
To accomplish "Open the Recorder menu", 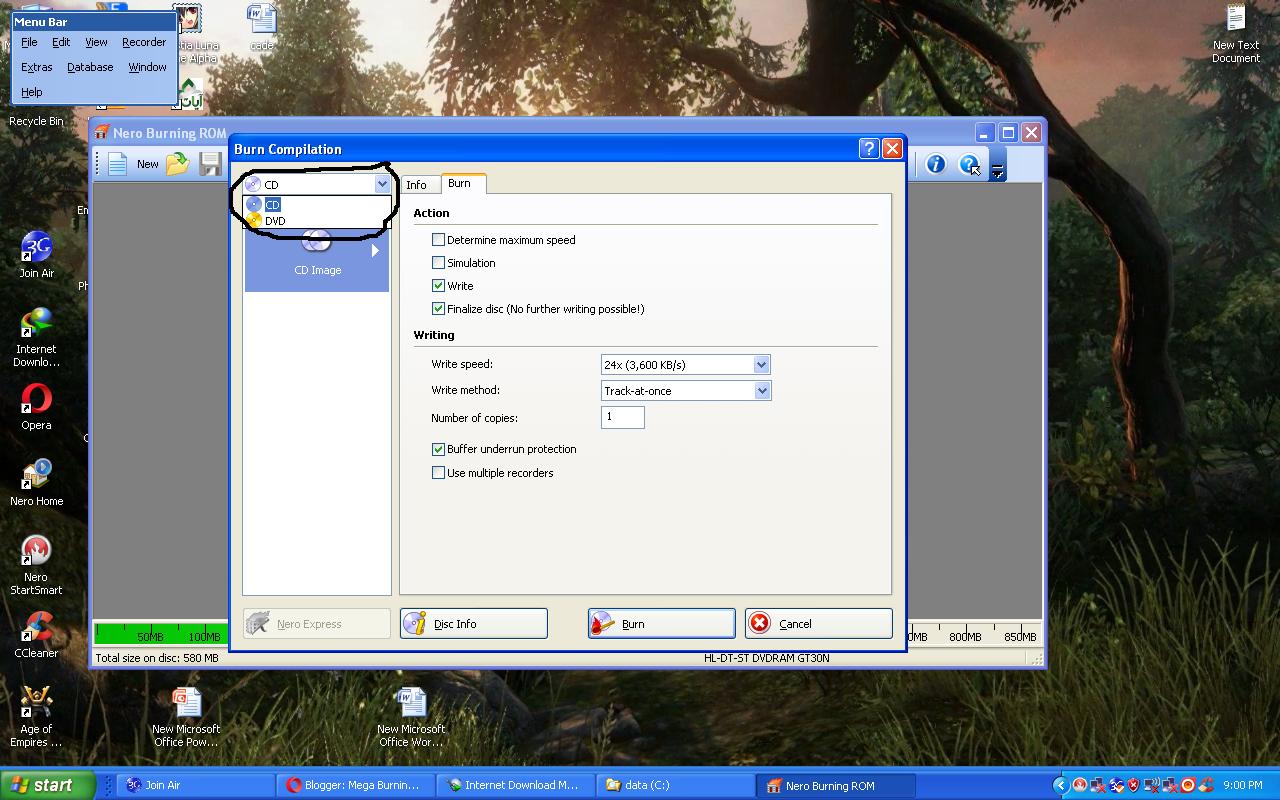I will pyautogui.click(x=144, y=42).
